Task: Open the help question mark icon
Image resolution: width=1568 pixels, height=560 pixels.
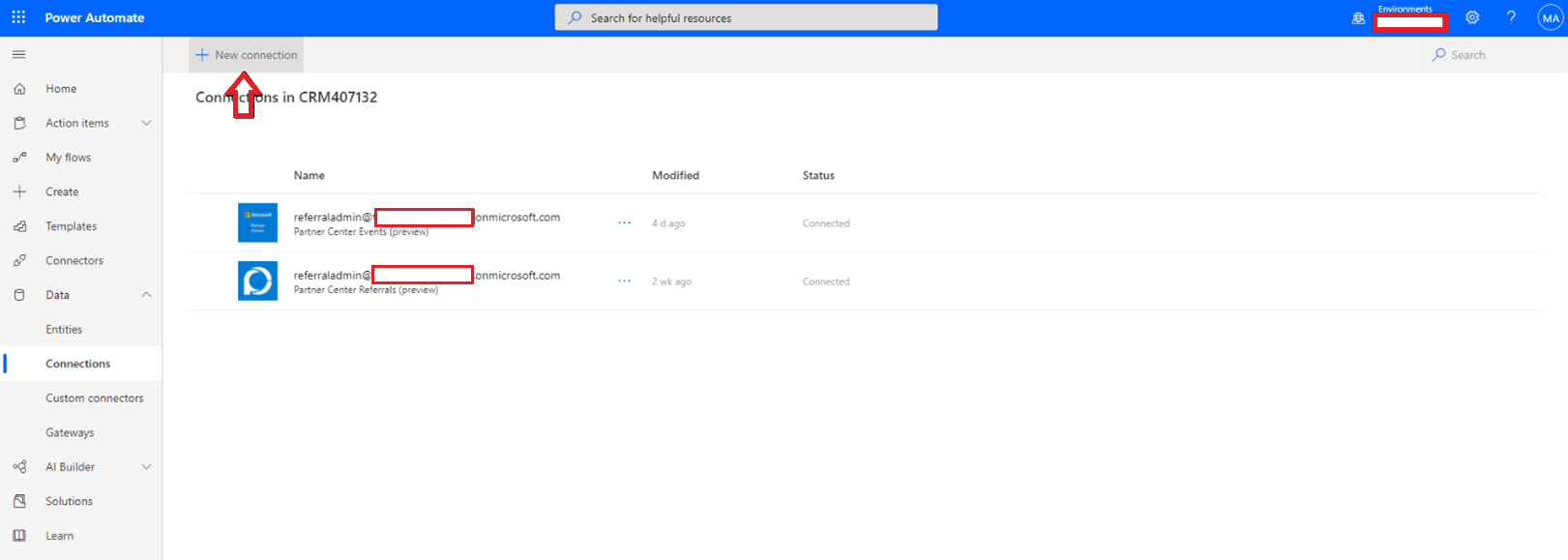Action: click(1511, 17)
